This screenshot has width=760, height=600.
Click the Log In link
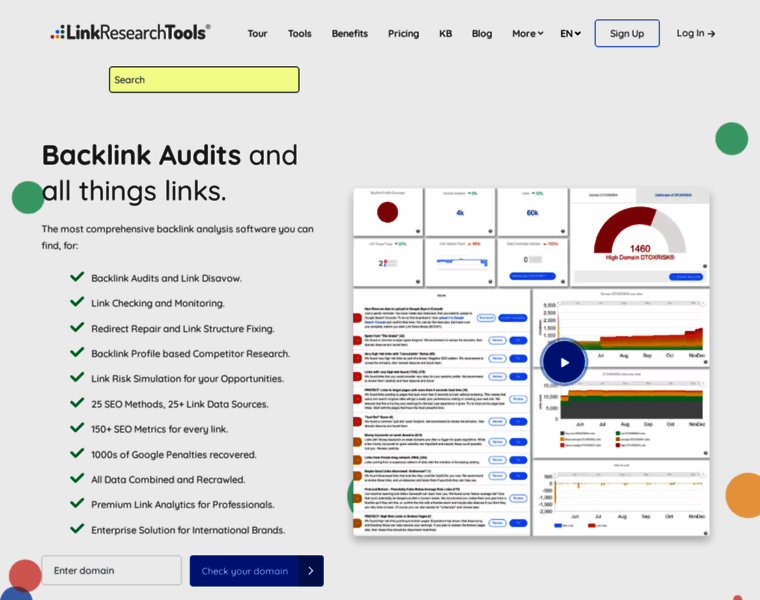click(x=696, y=33)
